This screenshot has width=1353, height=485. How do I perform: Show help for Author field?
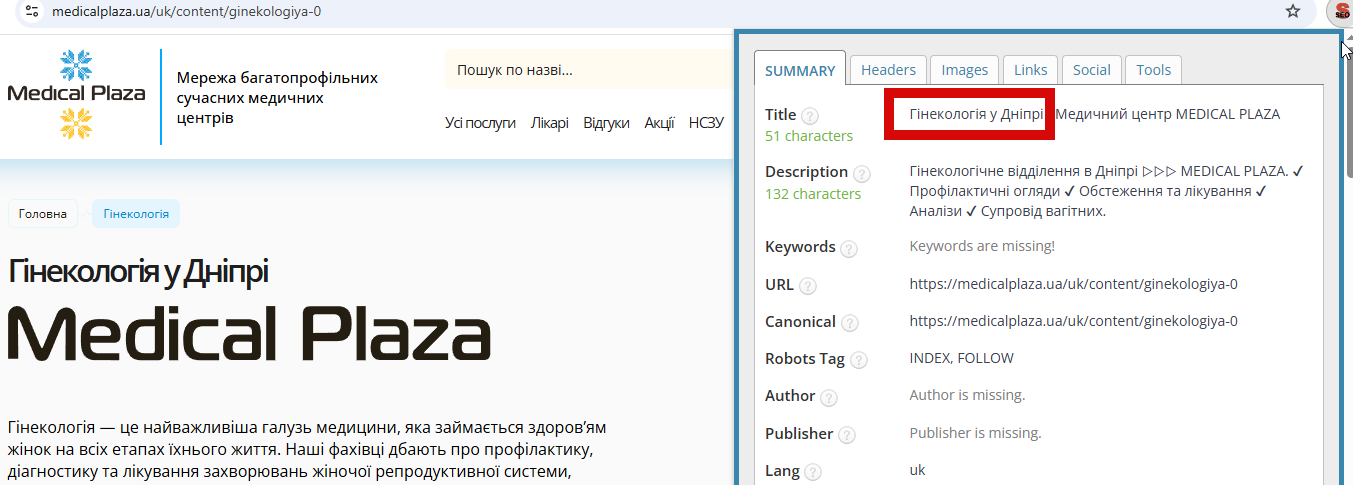(828, 398)
